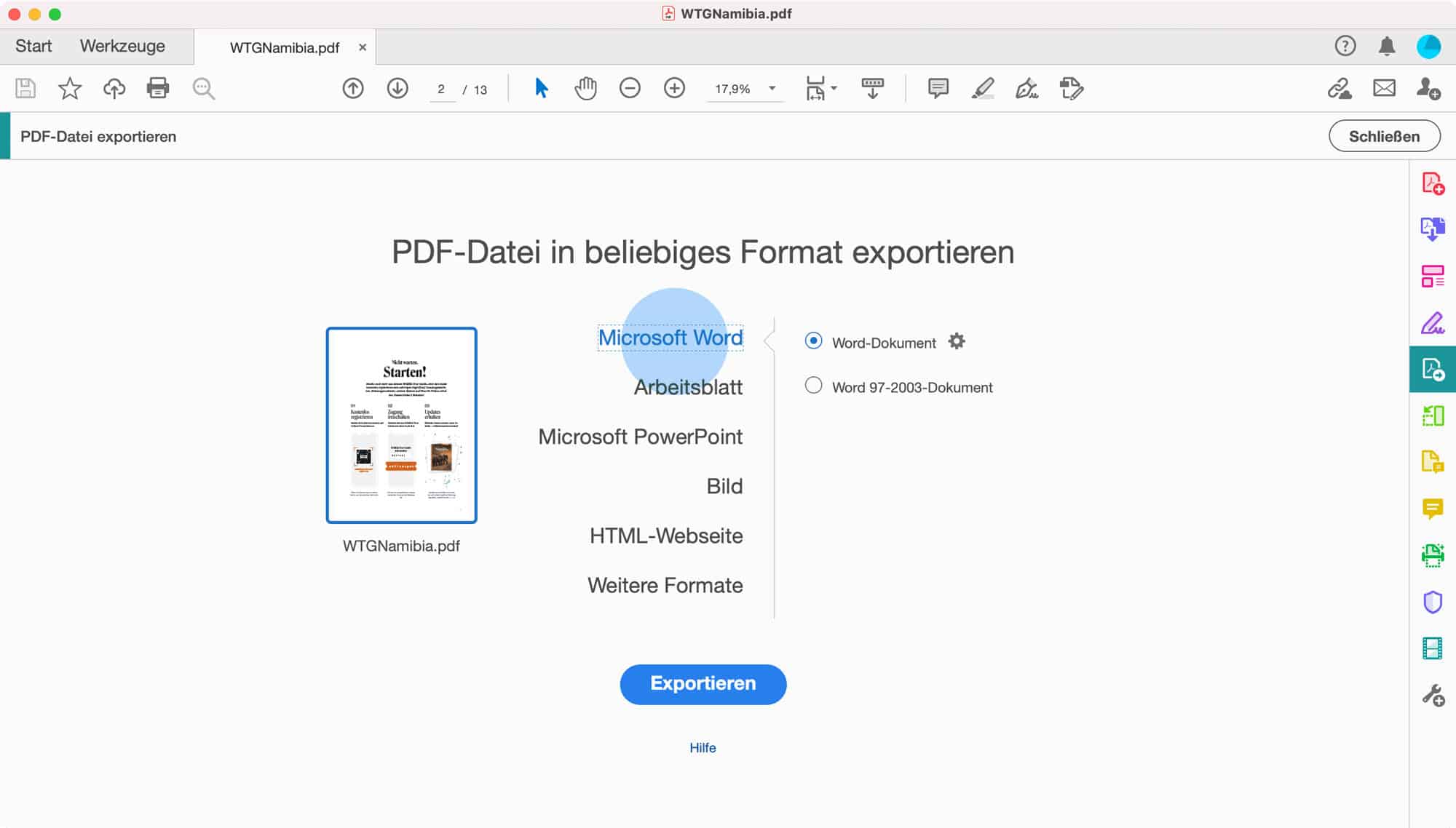
Task: Choose Microsoft PowerPoint export format
Action: pyautogui.click(x=641, y=437)
